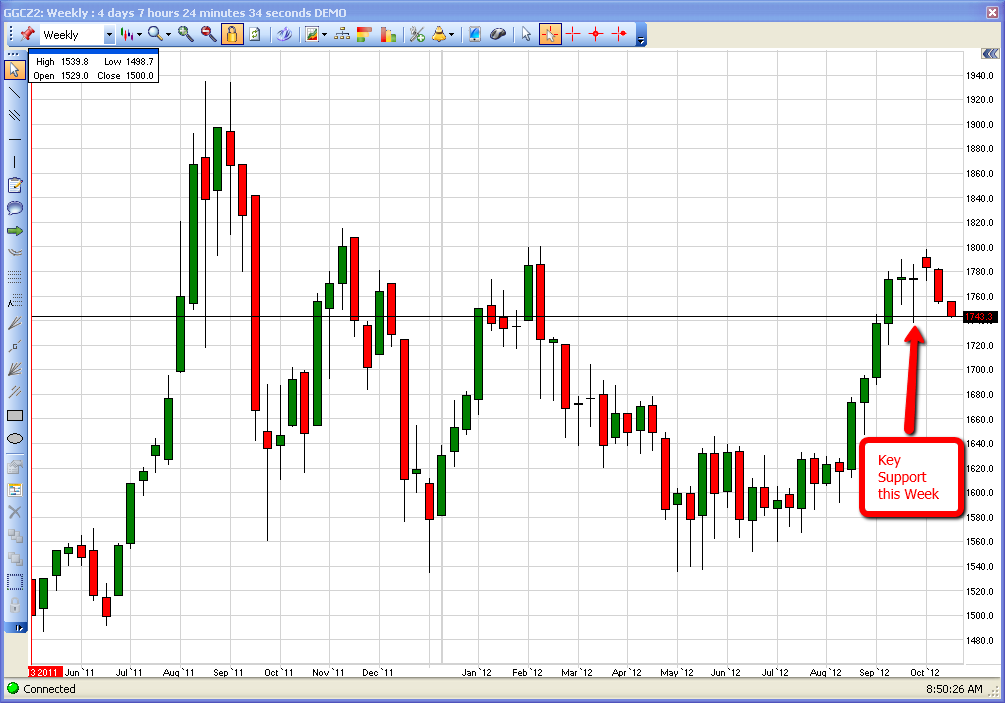The image size is (1005, 703).
Task: Expand the chart type dropdown arrow
Action: [x=139, y=35]
